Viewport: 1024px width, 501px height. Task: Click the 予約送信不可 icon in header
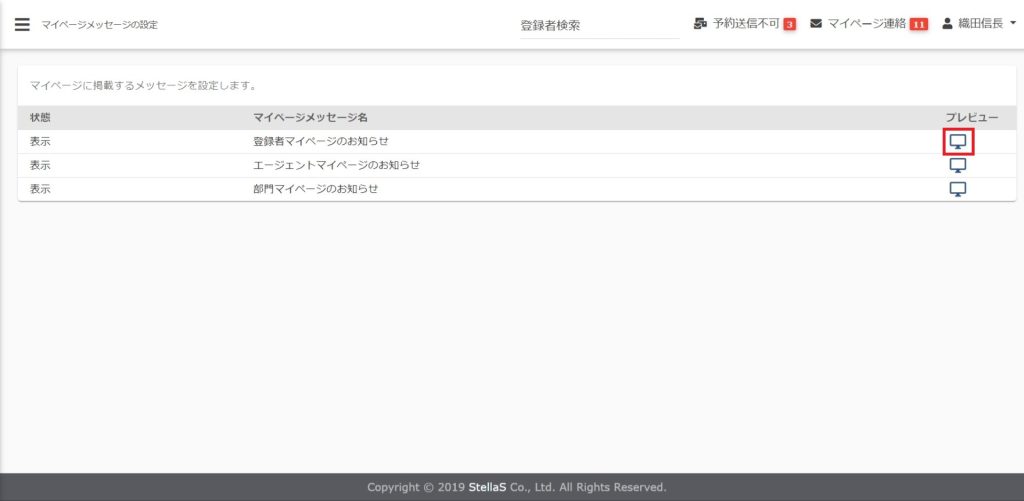700,24
